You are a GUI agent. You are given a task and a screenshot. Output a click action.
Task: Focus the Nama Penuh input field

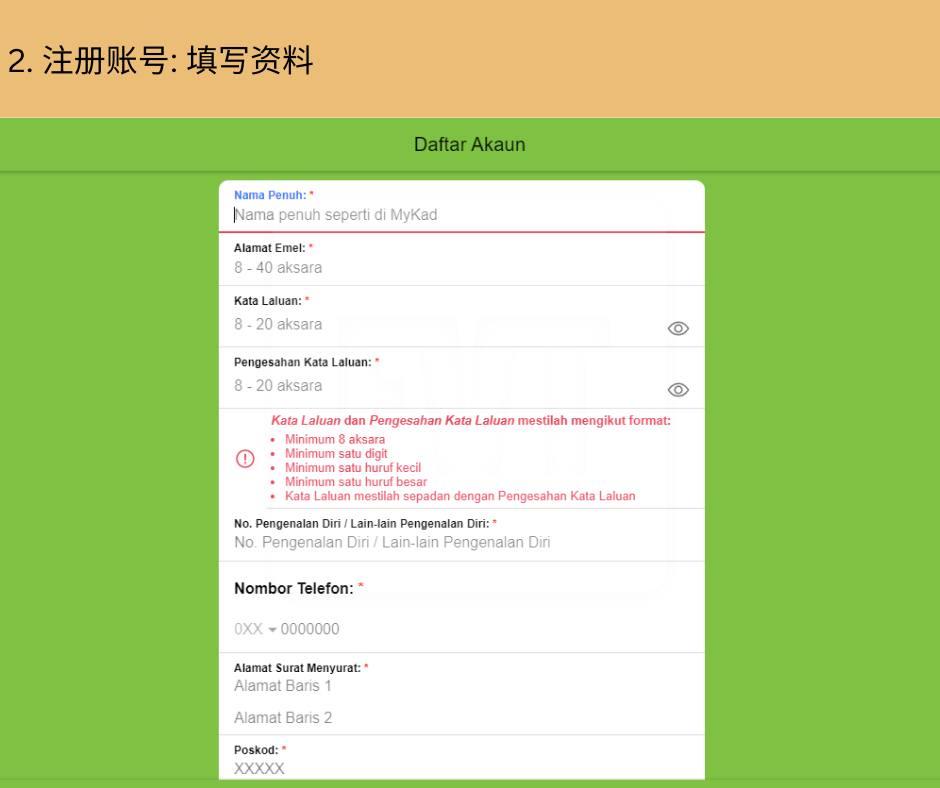(450, 215)
